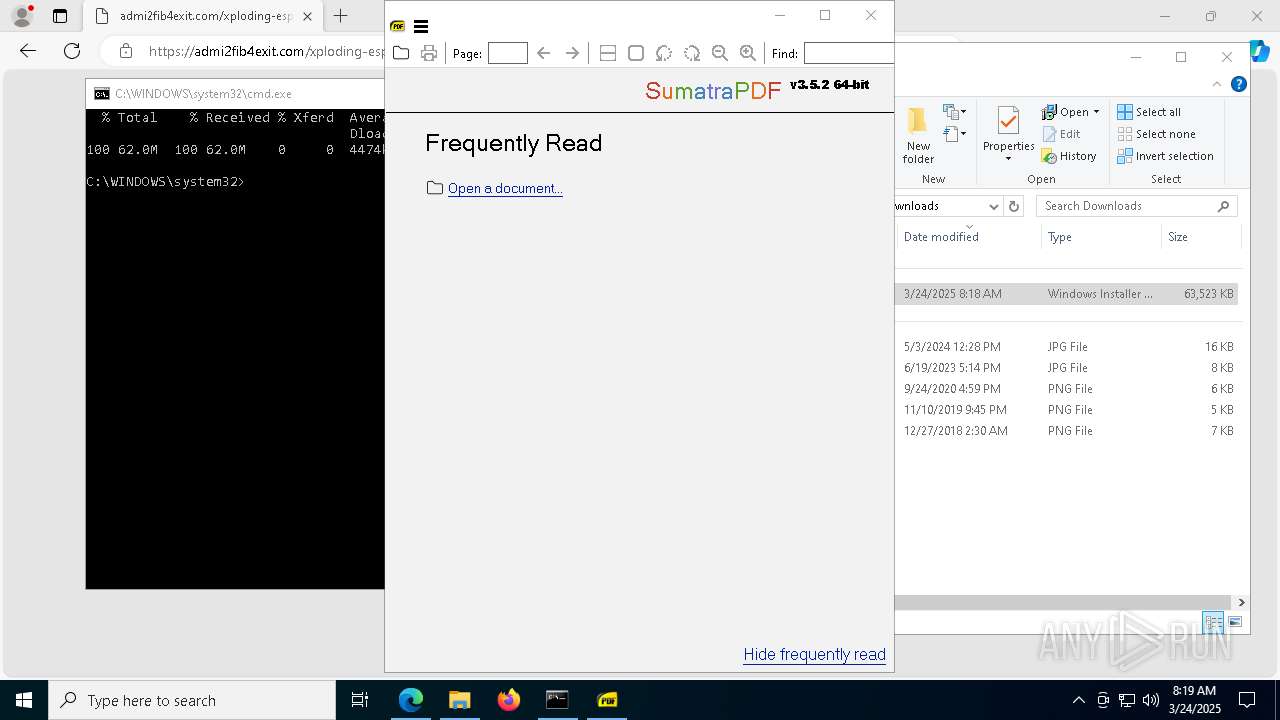Viewport: 1280px width, 720px height.
Task: Open Explorer Help question mark icon
Action: pyautogui.click(x=1239, y=85)
